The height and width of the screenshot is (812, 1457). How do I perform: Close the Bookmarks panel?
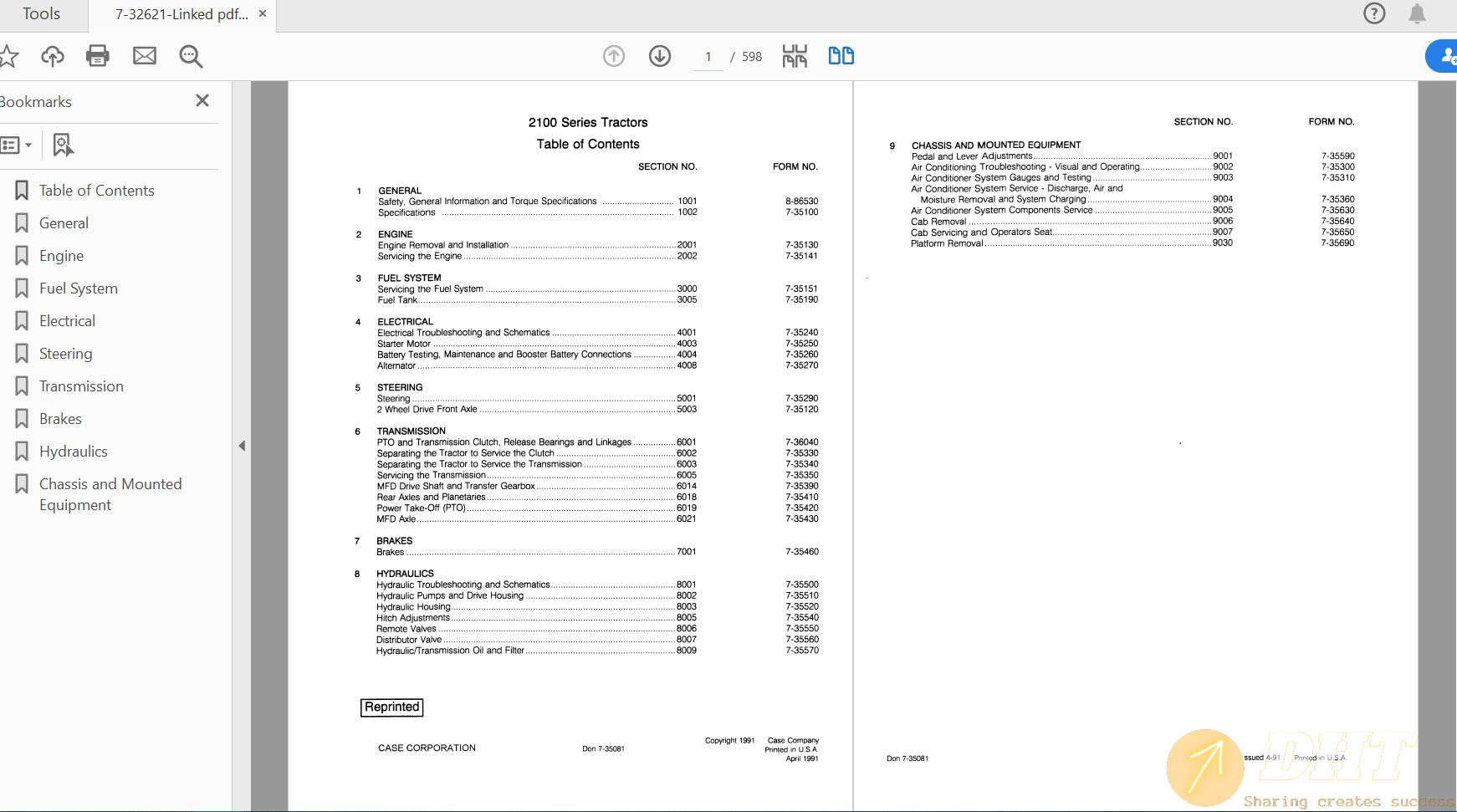[x=202, y=100]
